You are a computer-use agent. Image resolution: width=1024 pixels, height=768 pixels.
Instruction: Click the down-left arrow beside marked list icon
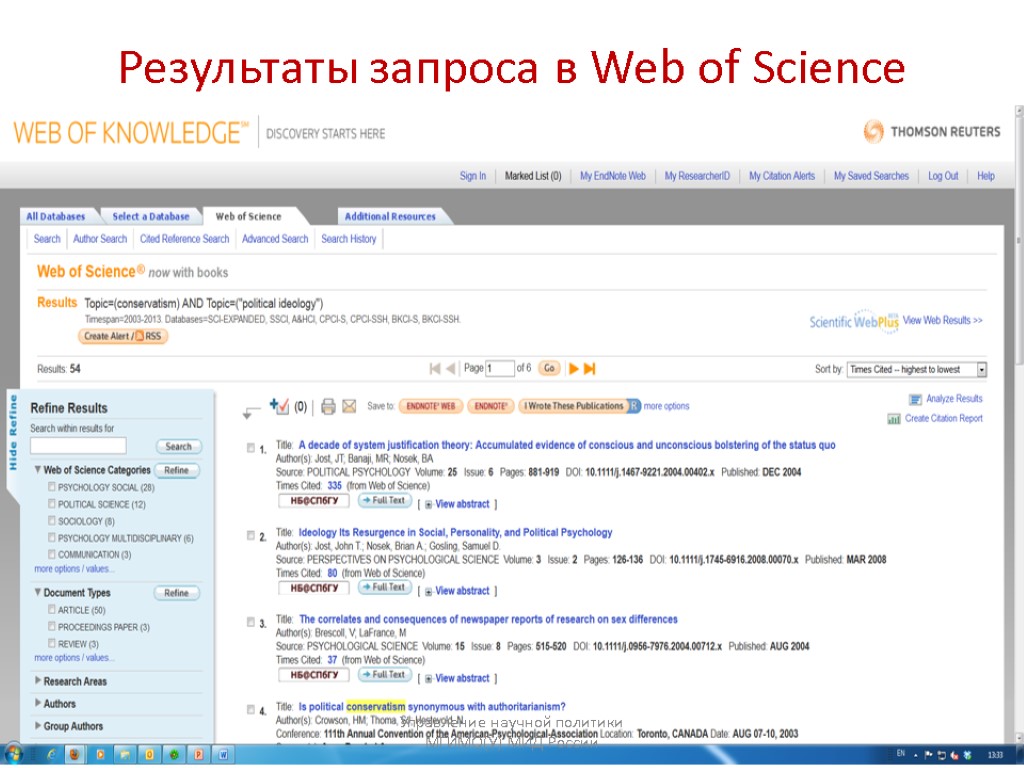(251, 412)
